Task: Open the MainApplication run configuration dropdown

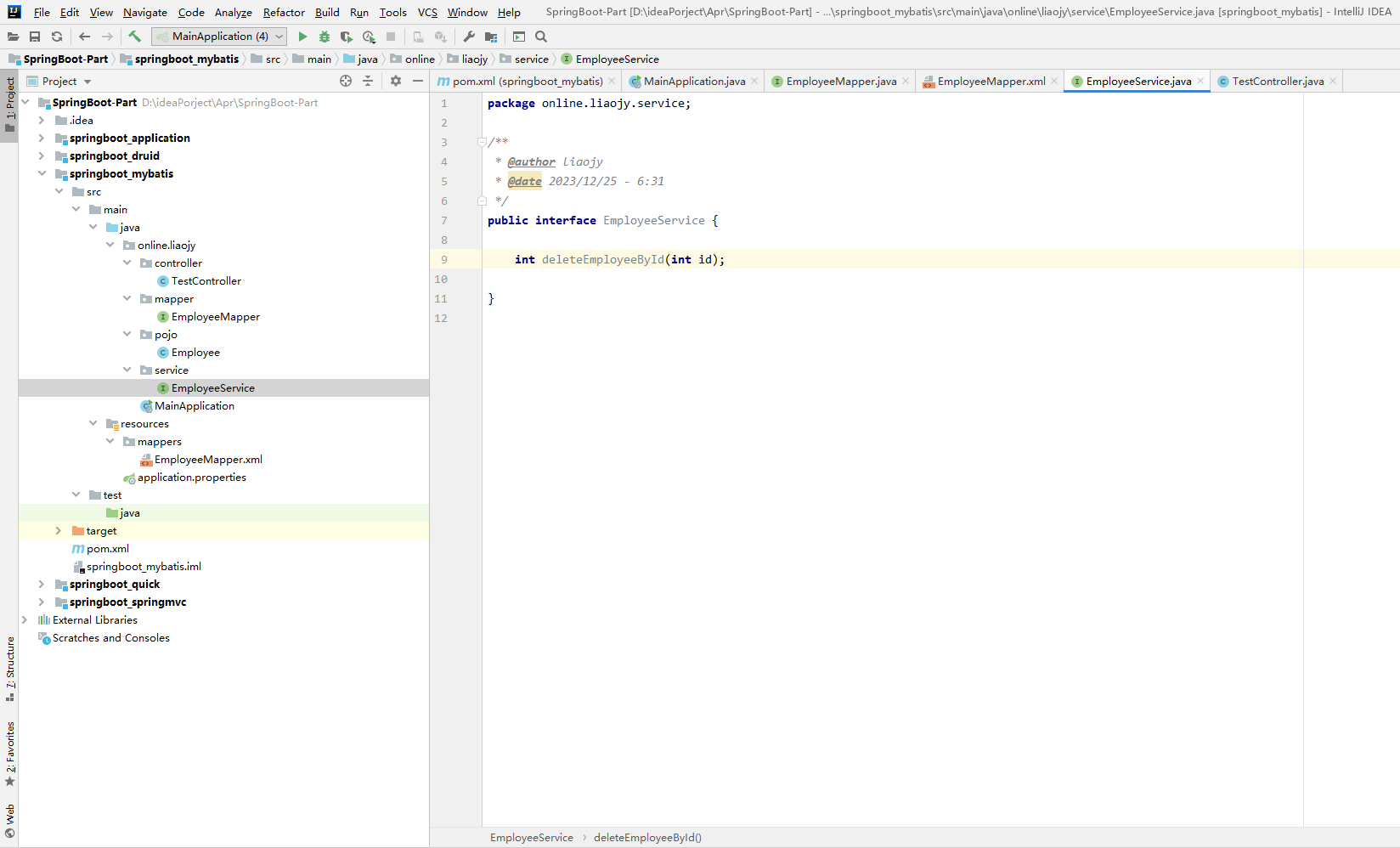Action: 219,37
